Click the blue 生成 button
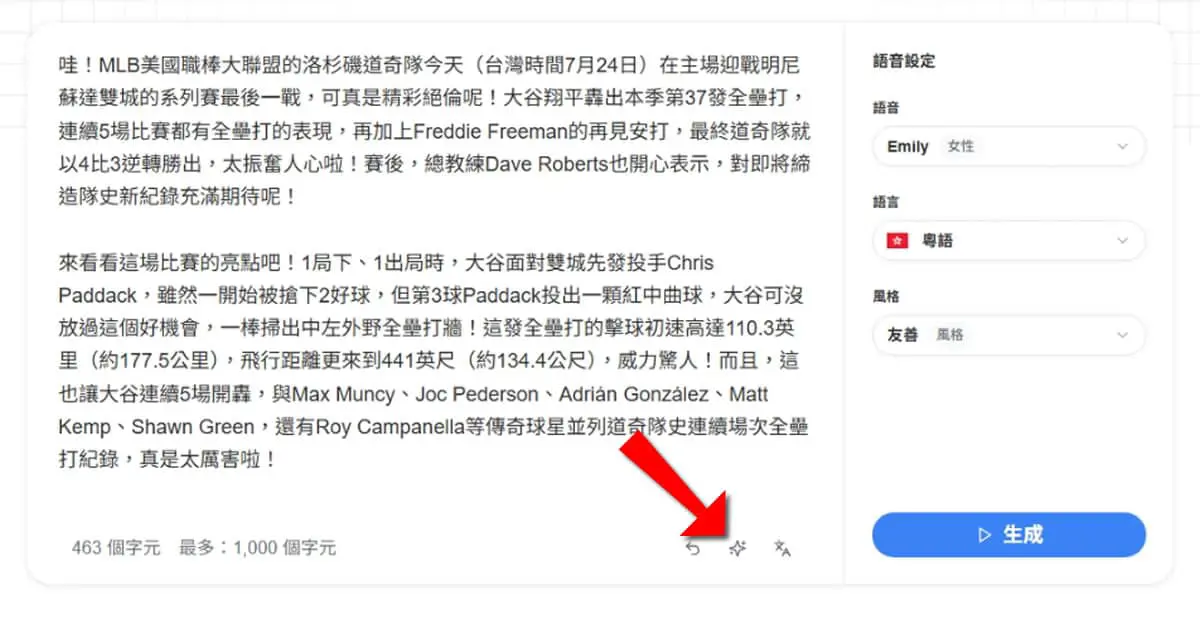This screenshot has width=1200, height=624. click(x=1009, y=535)
